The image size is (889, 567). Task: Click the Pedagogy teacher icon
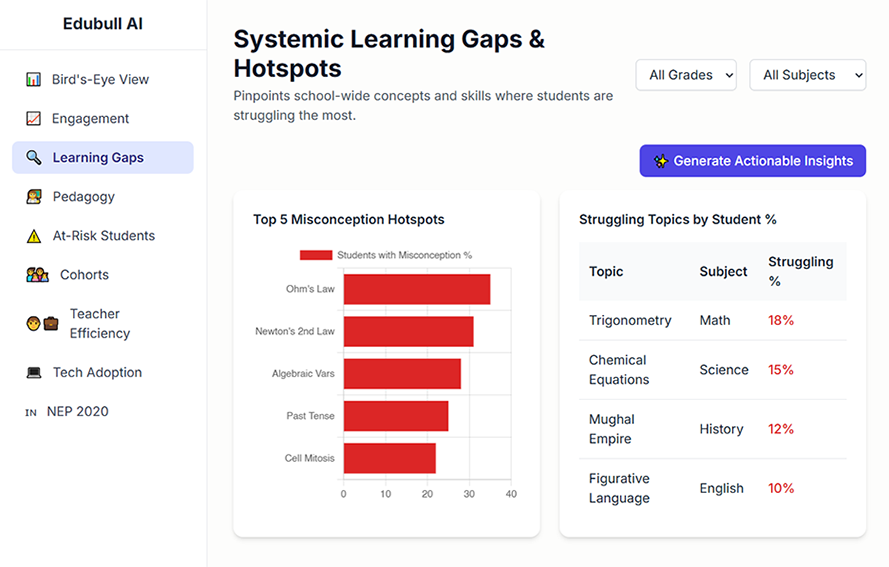pos(34,197)
